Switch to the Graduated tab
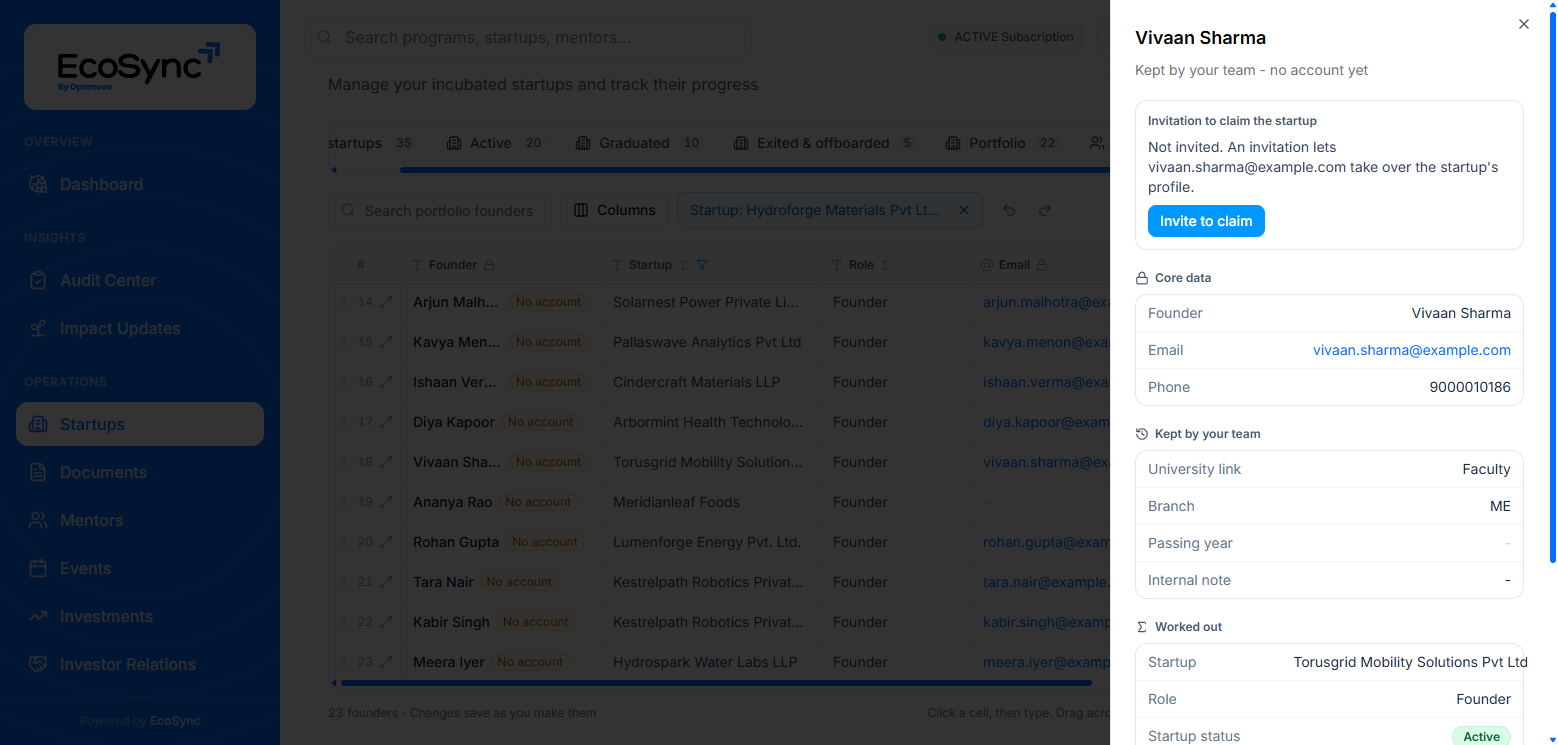 pyautogui.click(x=639, y=143)
